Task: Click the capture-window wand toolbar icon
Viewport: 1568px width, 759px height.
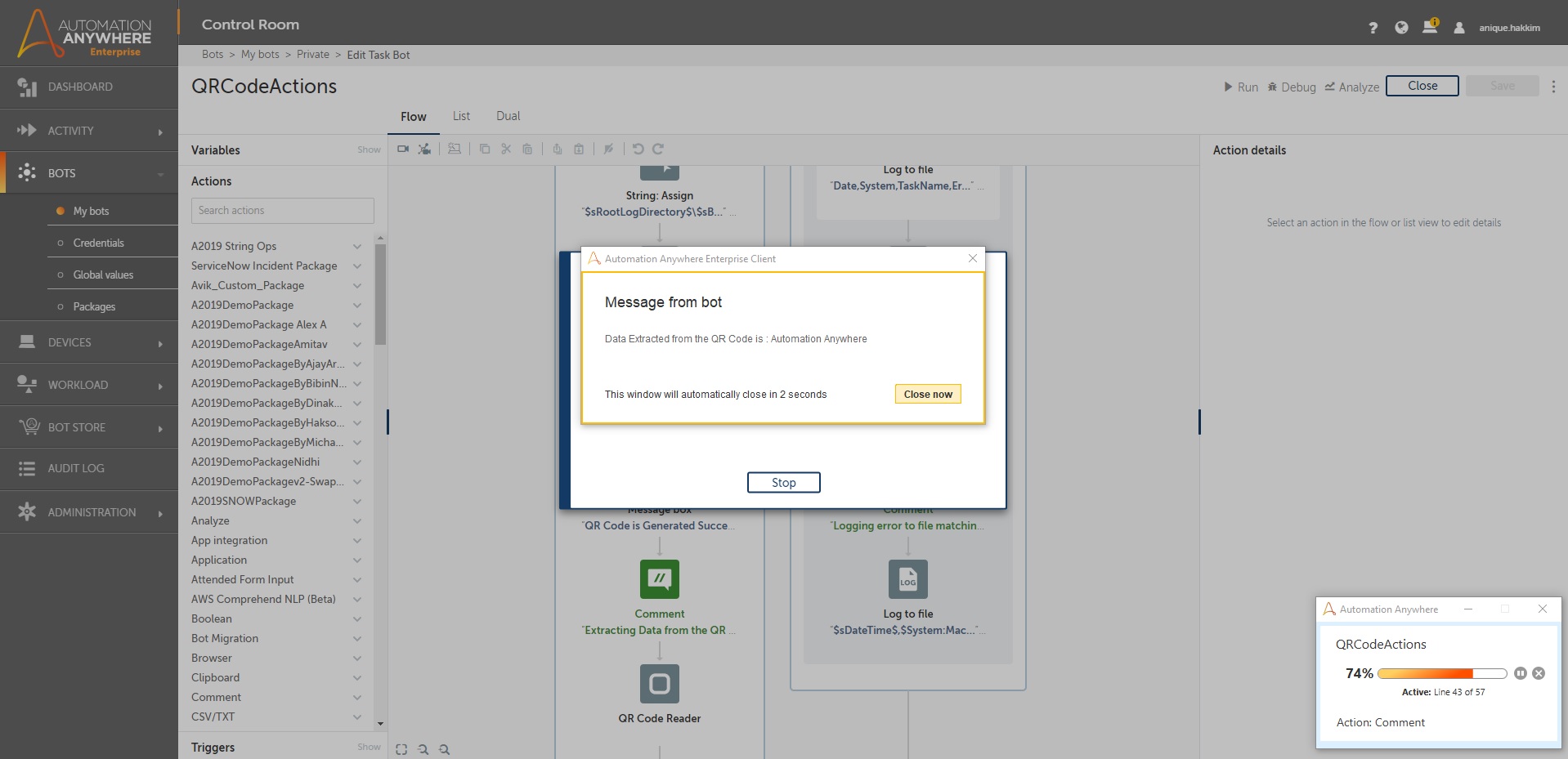Action: 455,149
